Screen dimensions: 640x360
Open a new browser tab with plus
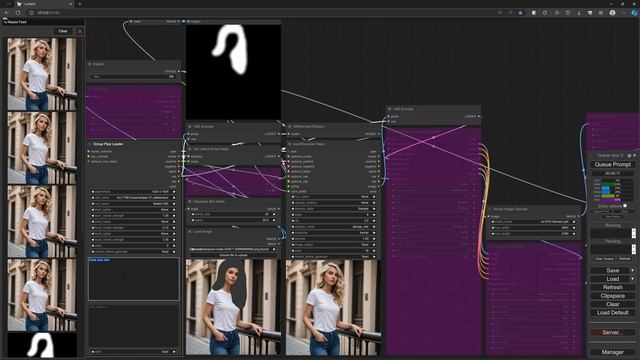pyautogui.click(x=80, y=4)
